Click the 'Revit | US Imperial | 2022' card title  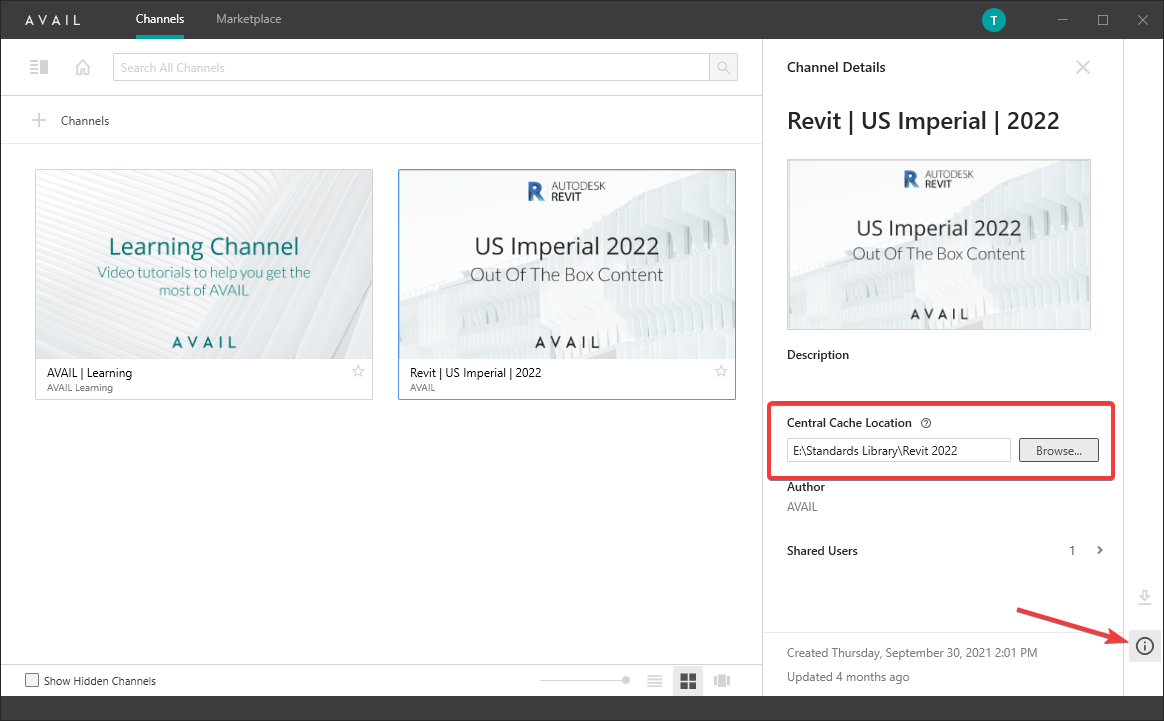[475, 373]
